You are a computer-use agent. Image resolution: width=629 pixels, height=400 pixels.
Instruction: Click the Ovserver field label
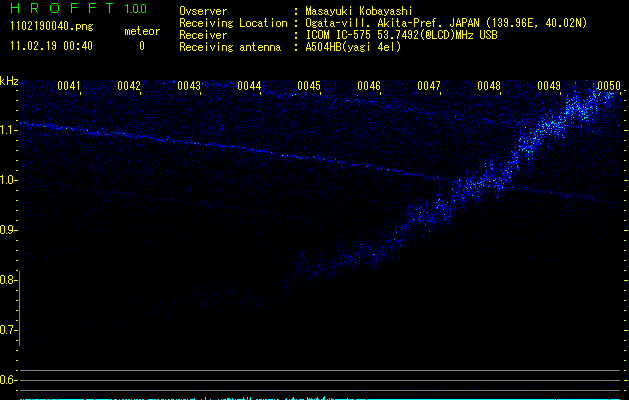pyautogui.click(x=203, y=11)
